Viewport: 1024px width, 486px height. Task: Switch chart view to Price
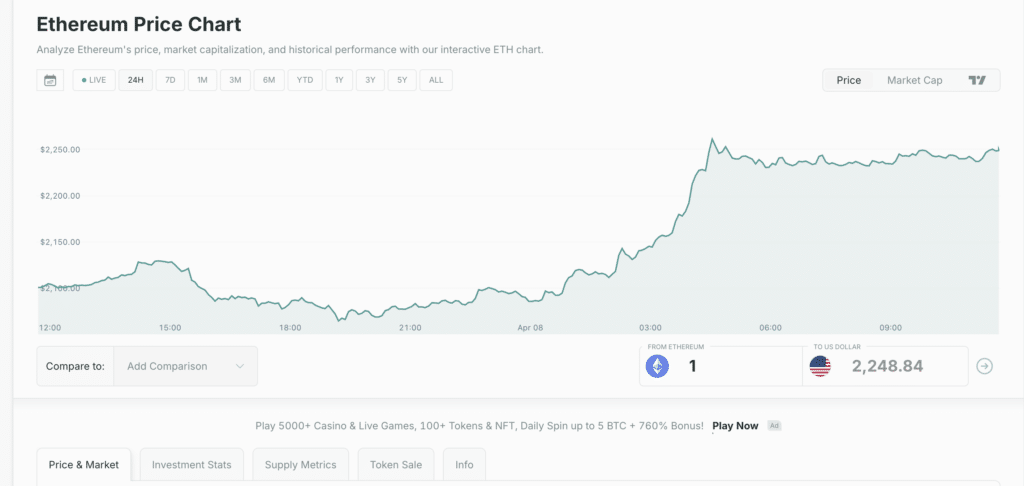point(848,80)
